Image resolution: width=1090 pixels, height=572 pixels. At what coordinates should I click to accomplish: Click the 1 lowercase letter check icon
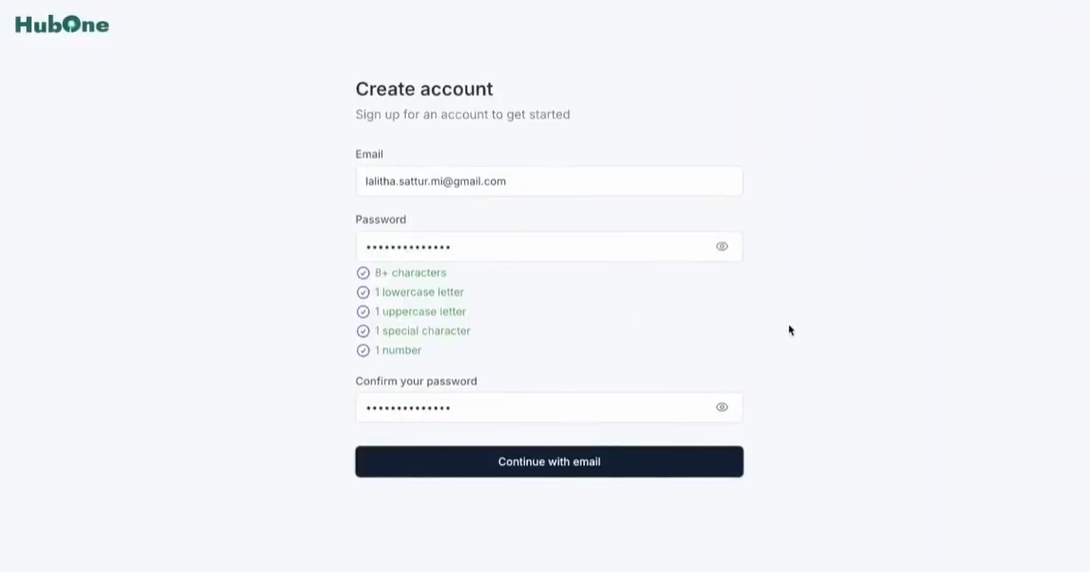(363, 293)
